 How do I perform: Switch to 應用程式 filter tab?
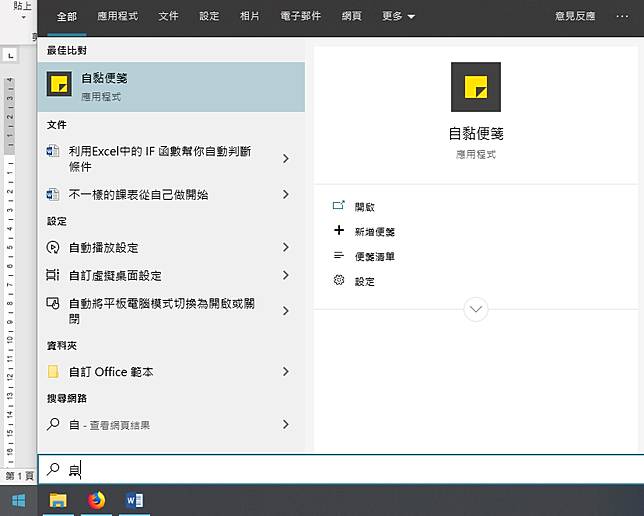point(117,16)
